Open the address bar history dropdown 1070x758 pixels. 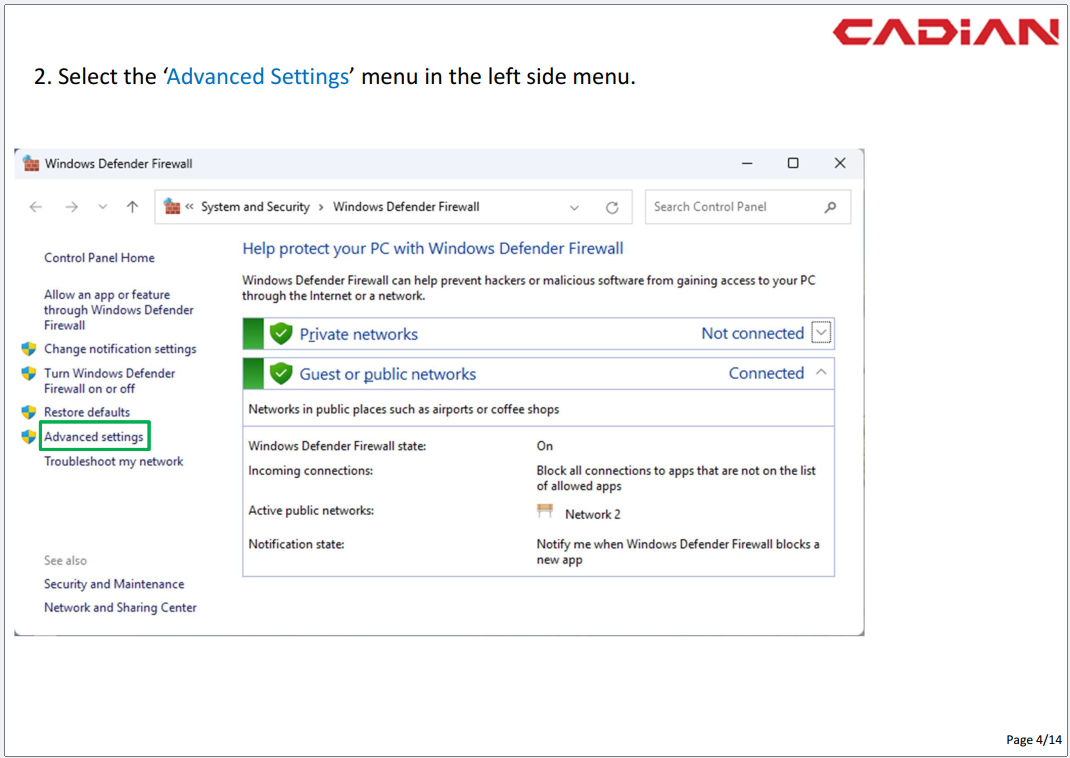(574, 208)
